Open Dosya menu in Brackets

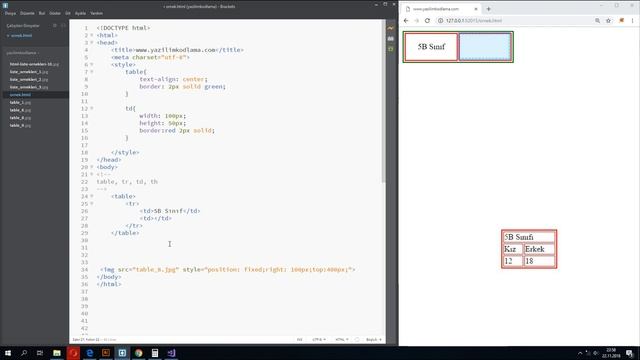click(10, 13)
